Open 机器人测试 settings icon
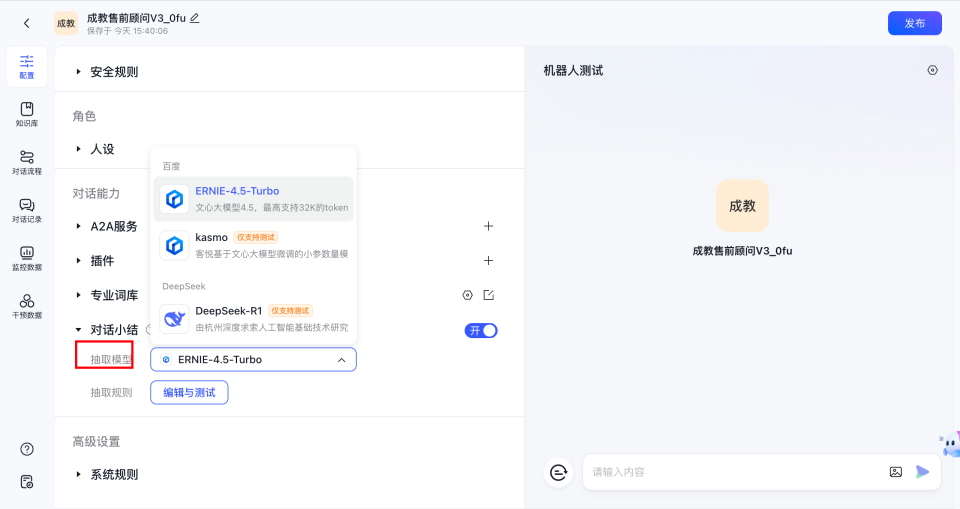This screenshot has width=960, height=509. tap(932, 70)
